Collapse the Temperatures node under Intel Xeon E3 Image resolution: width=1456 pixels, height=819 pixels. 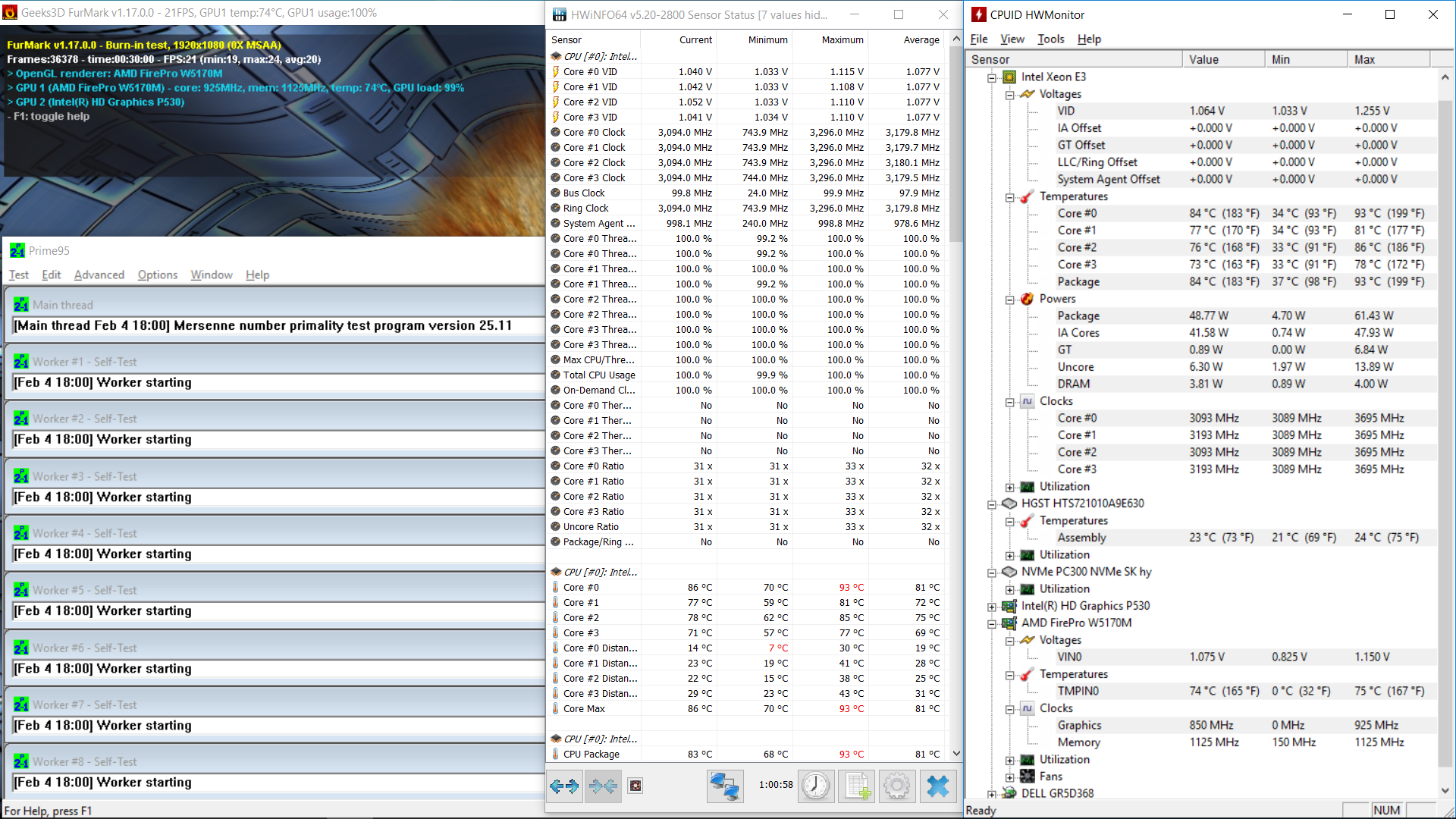coord(1009,197)
